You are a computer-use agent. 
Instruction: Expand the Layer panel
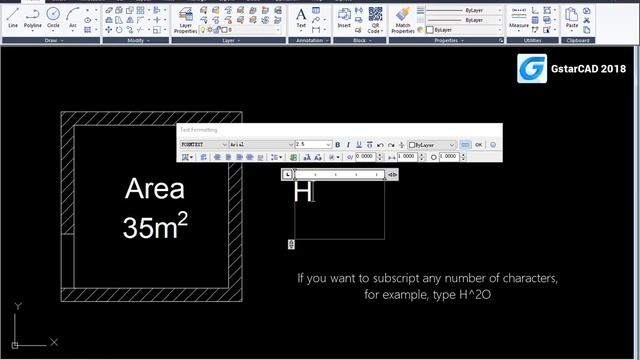(229, 40)
